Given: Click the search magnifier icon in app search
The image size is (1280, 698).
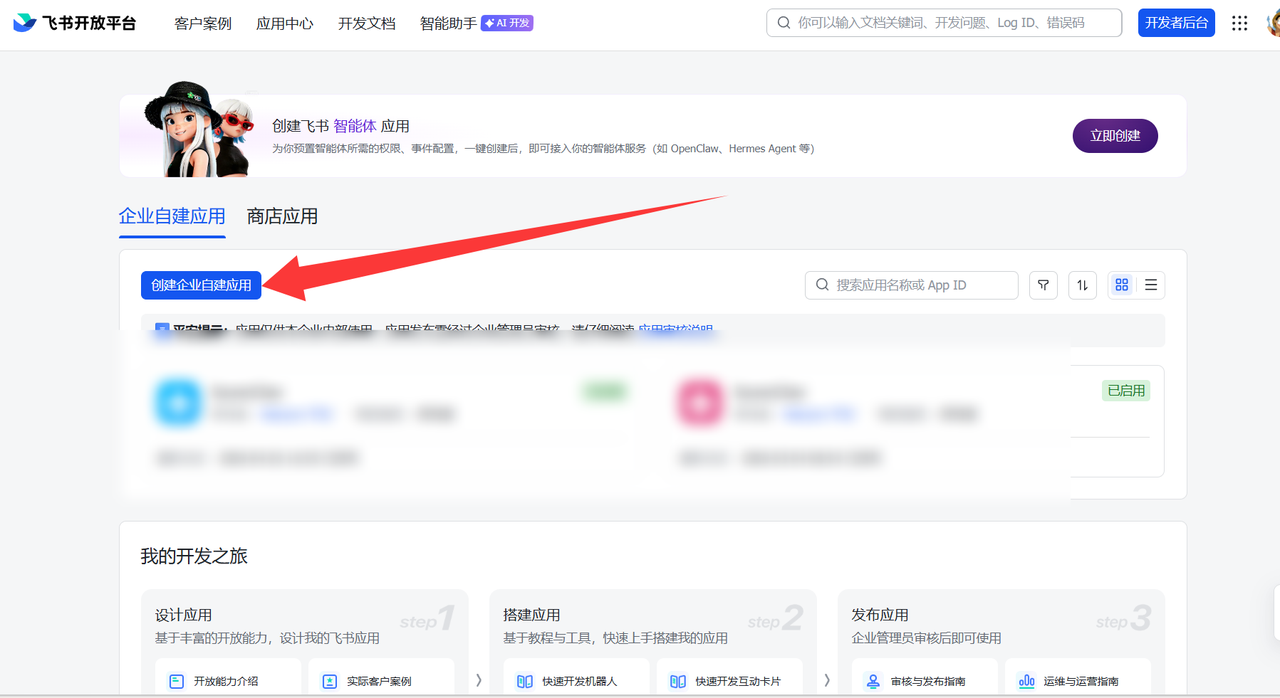Looking at the screenshot, I should point(822,285).
